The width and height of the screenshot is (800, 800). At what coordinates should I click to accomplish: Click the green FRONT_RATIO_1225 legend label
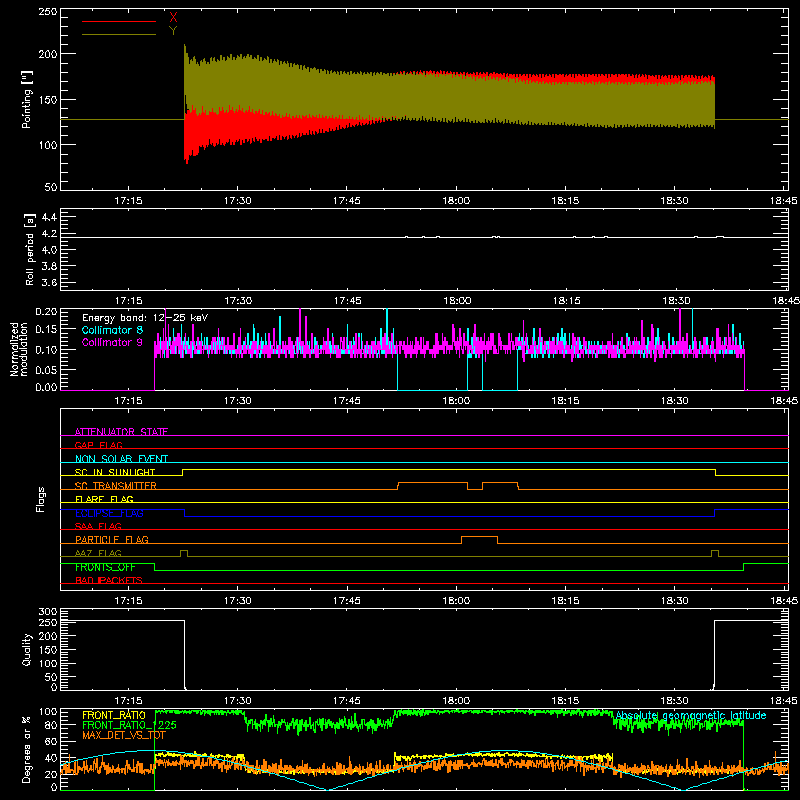point(129,725)
